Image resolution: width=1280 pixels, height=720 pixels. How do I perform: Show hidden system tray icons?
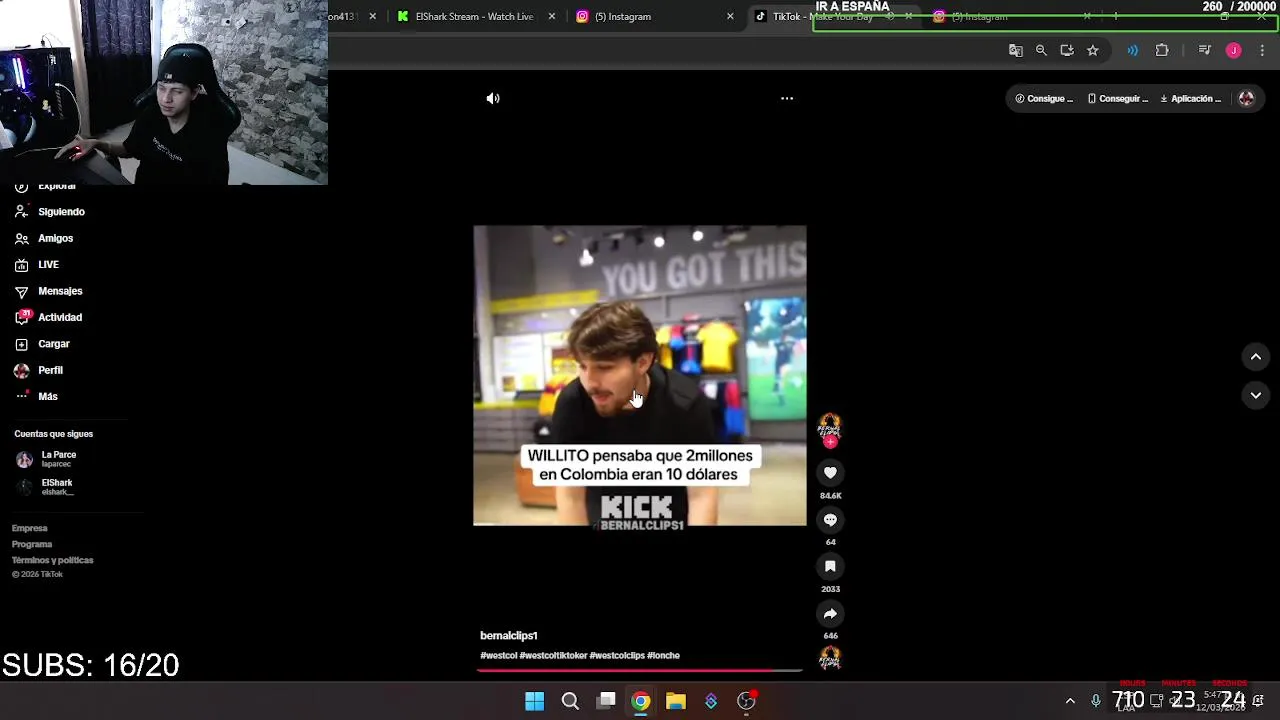click(1070, 701)
